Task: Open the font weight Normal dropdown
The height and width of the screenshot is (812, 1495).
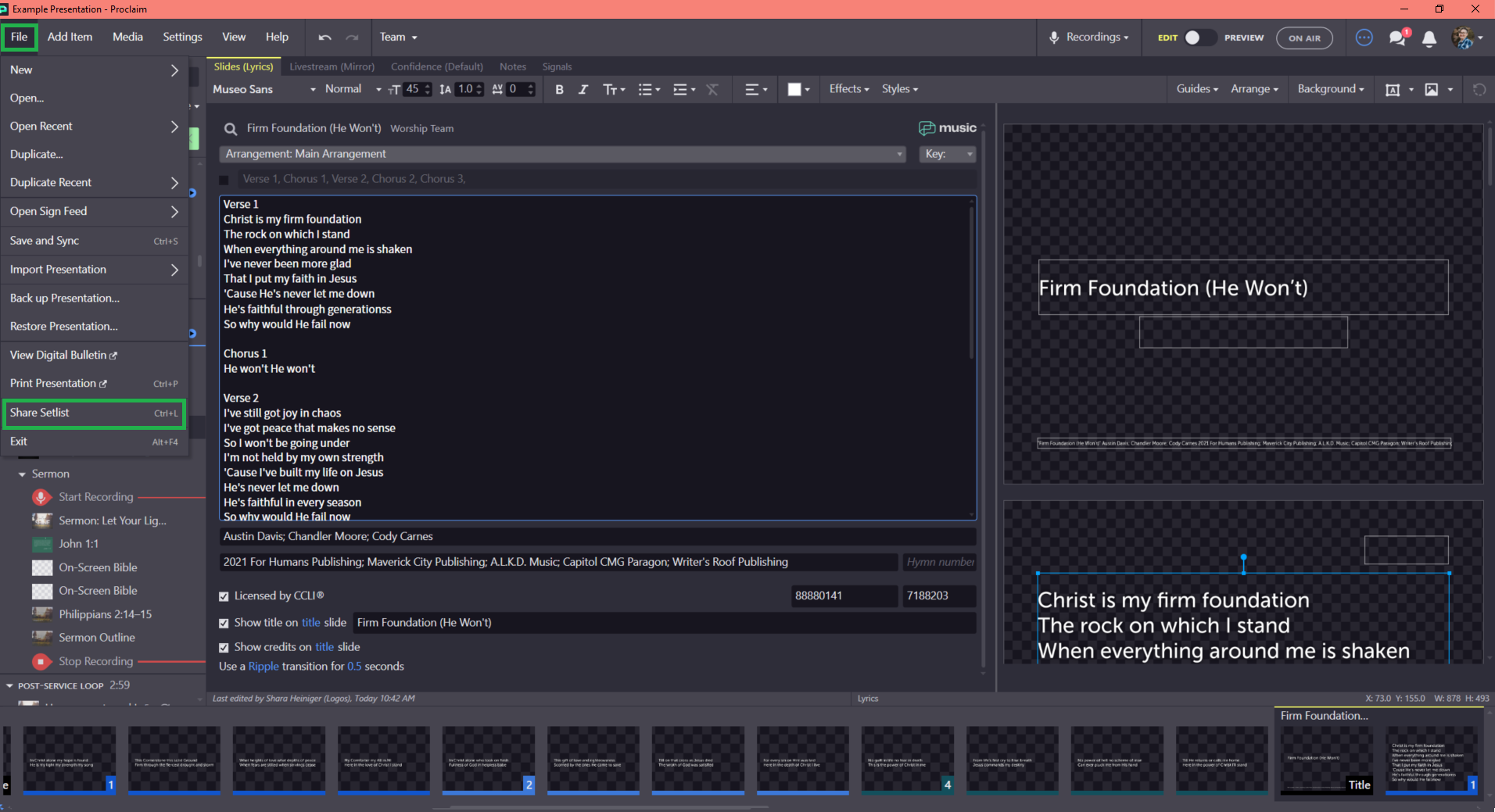Action: point(353,89)
